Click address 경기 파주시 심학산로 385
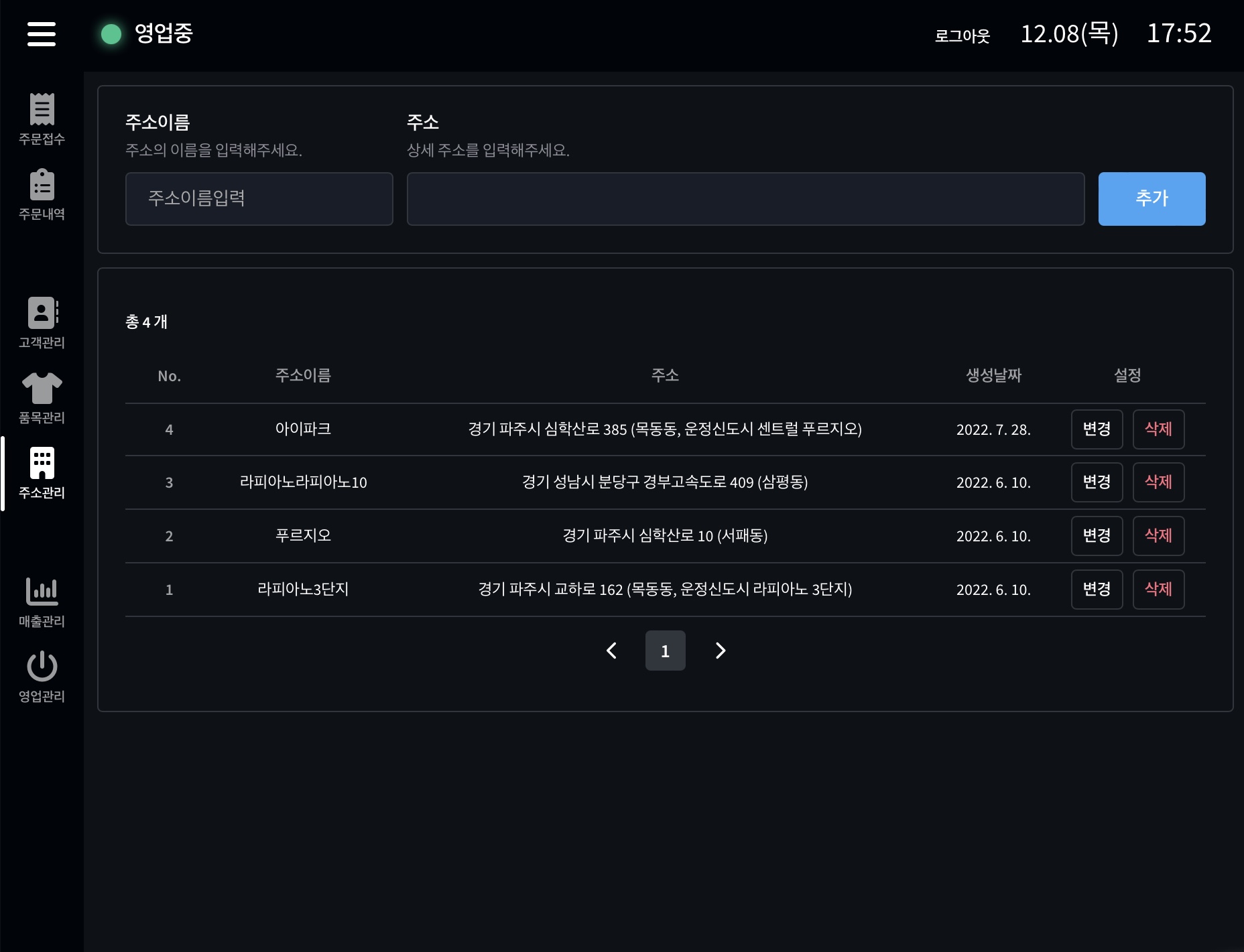 [665, 429]
